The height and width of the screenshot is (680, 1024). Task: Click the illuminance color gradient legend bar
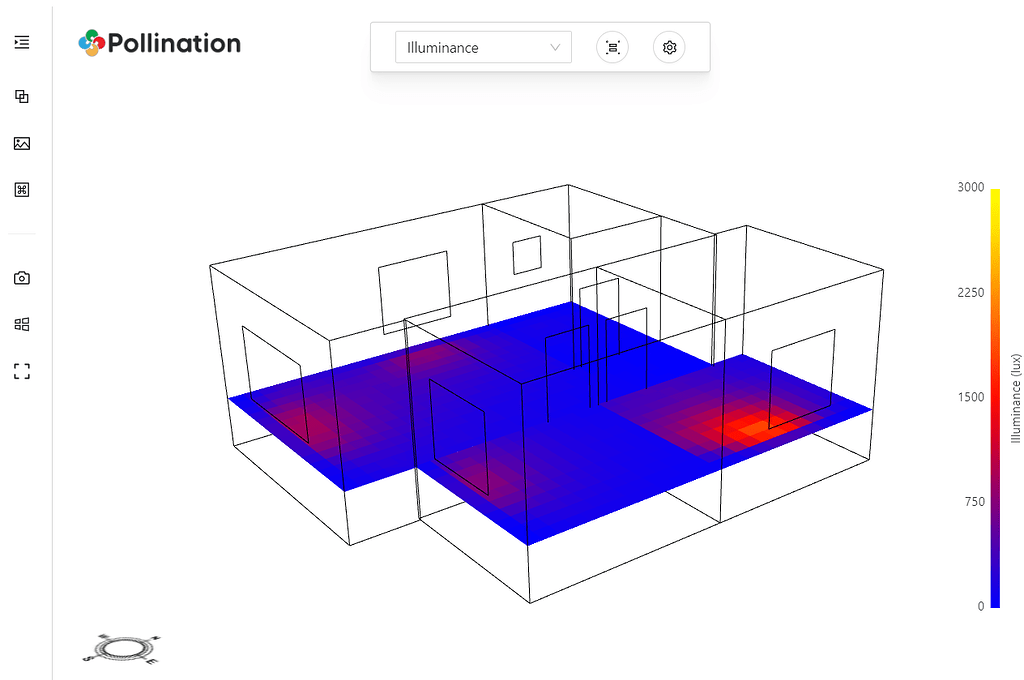pyautogui.click(x=994, y=400)
